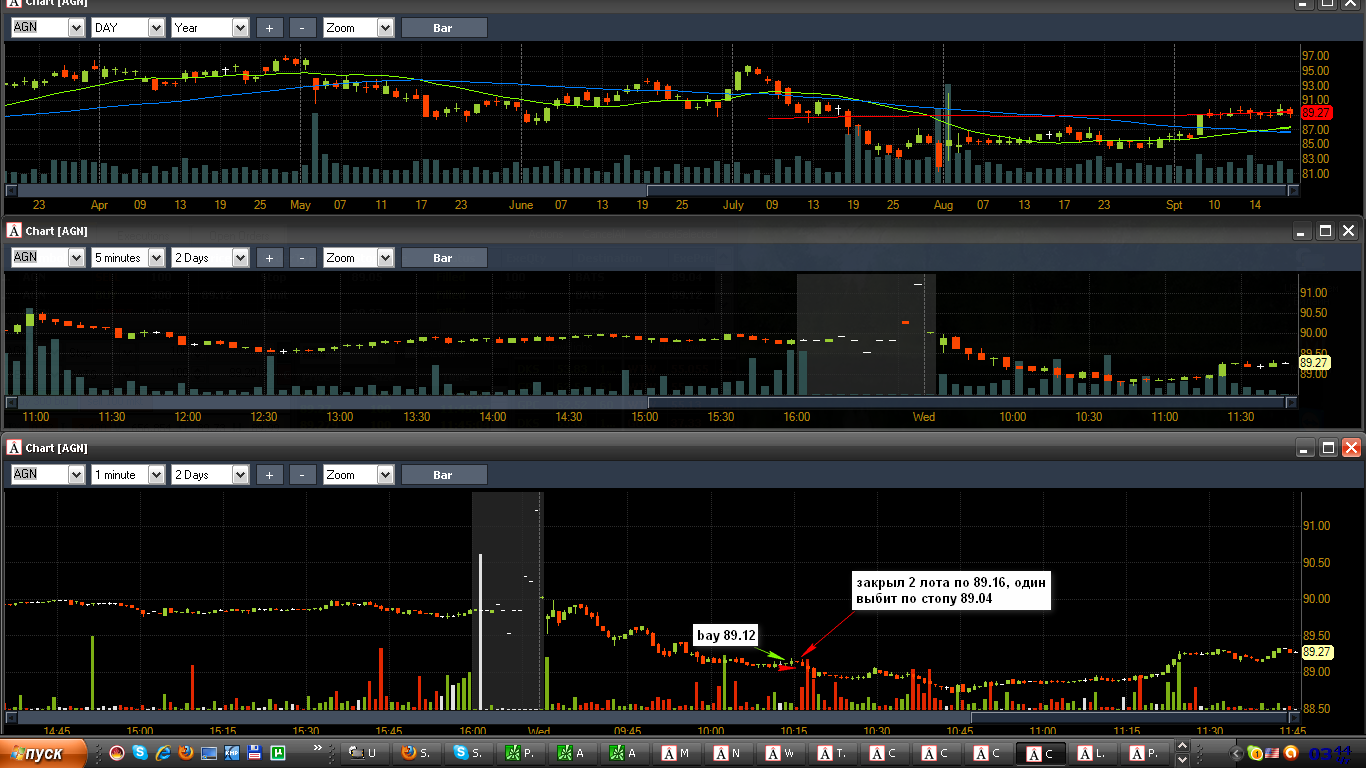Switch to the T taskbar window
1366x768 pixels.
point(834,754)
